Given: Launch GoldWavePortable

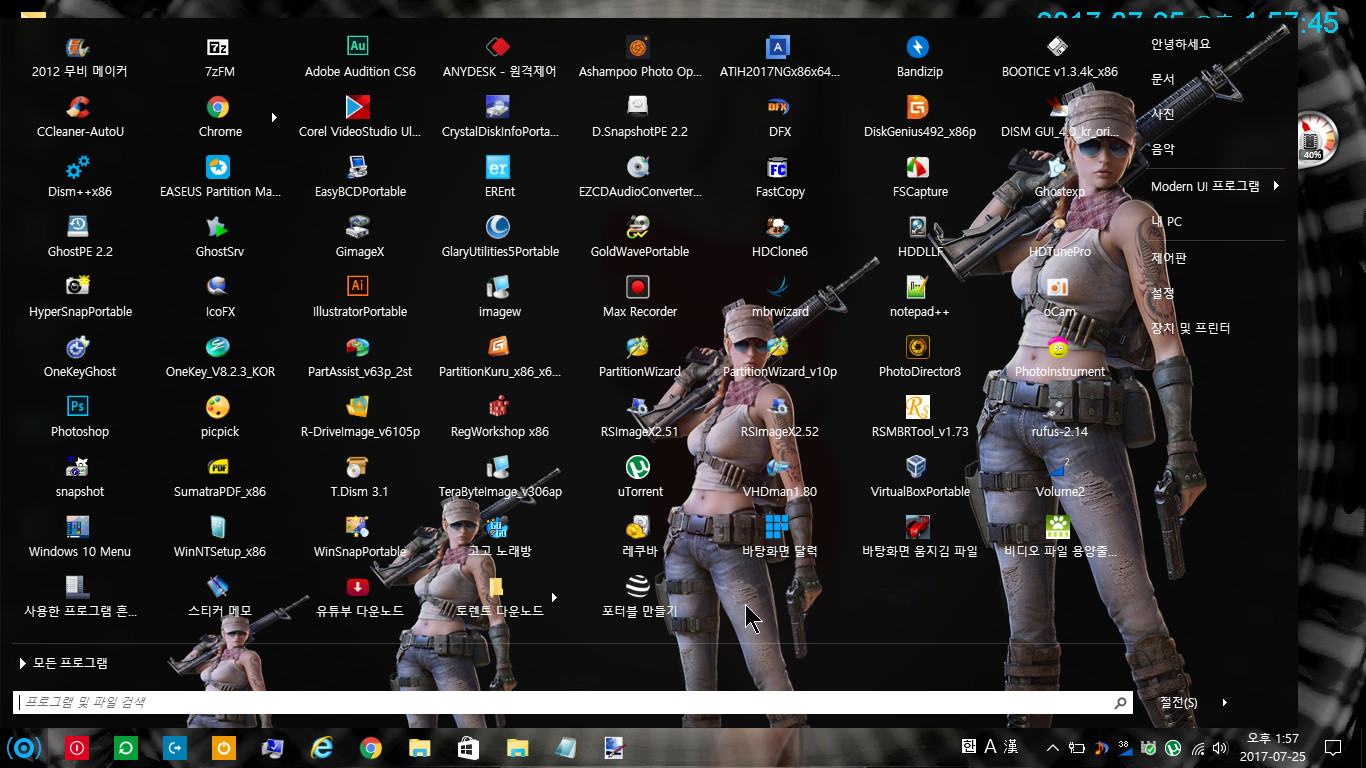Looking at the screenshot, I should click(640, 238).
